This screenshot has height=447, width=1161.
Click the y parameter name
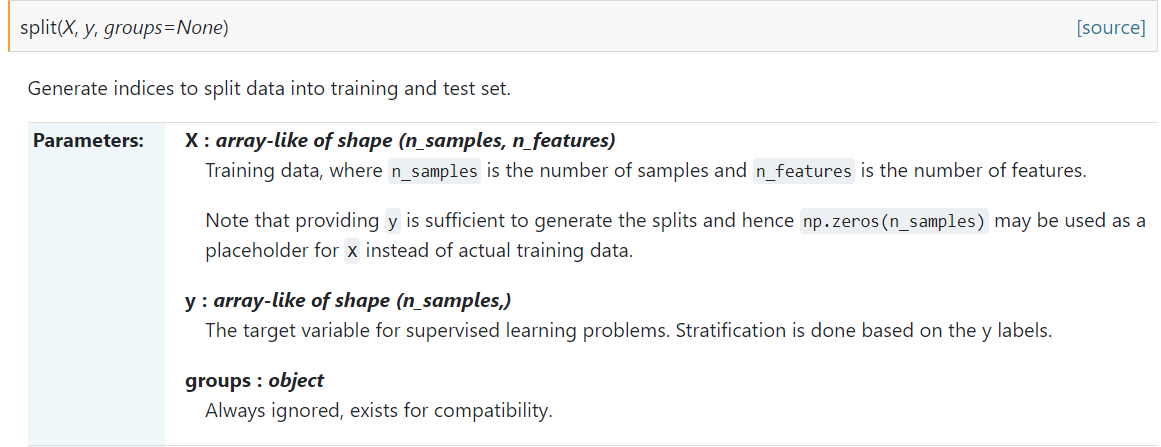(190, 300)
